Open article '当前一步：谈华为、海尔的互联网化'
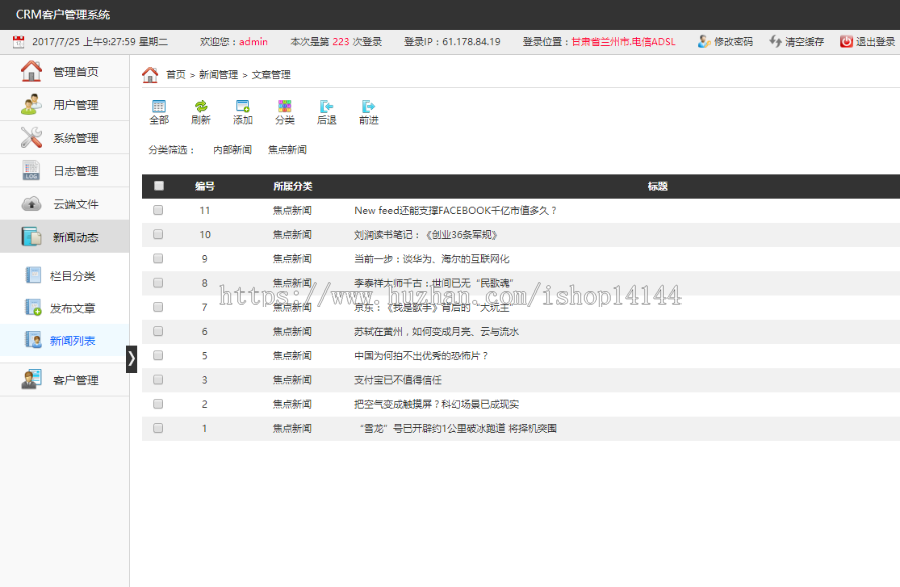This screenshot has height=587, width=900. tap(432, 259)
